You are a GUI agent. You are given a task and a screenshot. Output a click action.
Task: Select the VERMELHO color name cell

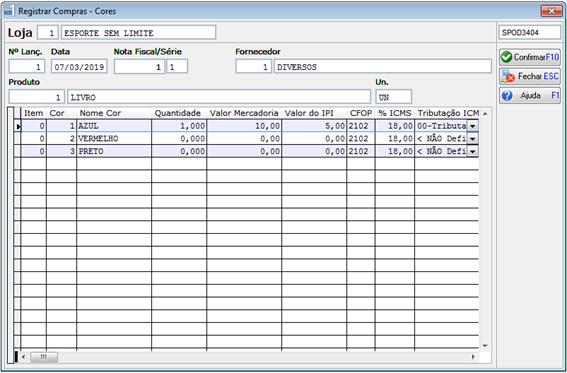pyautogui.click(x=114, y=138)
